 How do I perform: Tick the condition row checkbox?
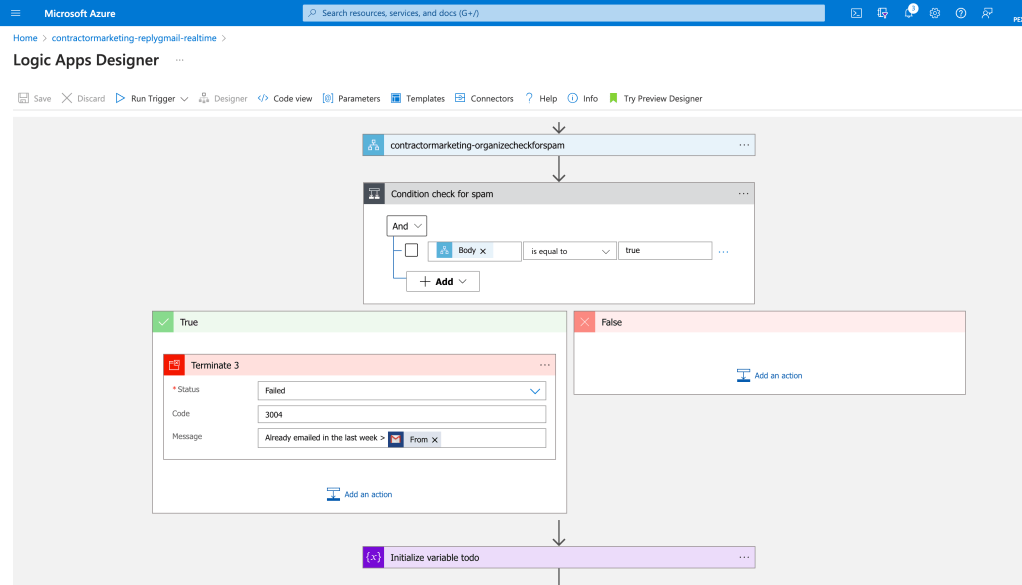(411, 250)
